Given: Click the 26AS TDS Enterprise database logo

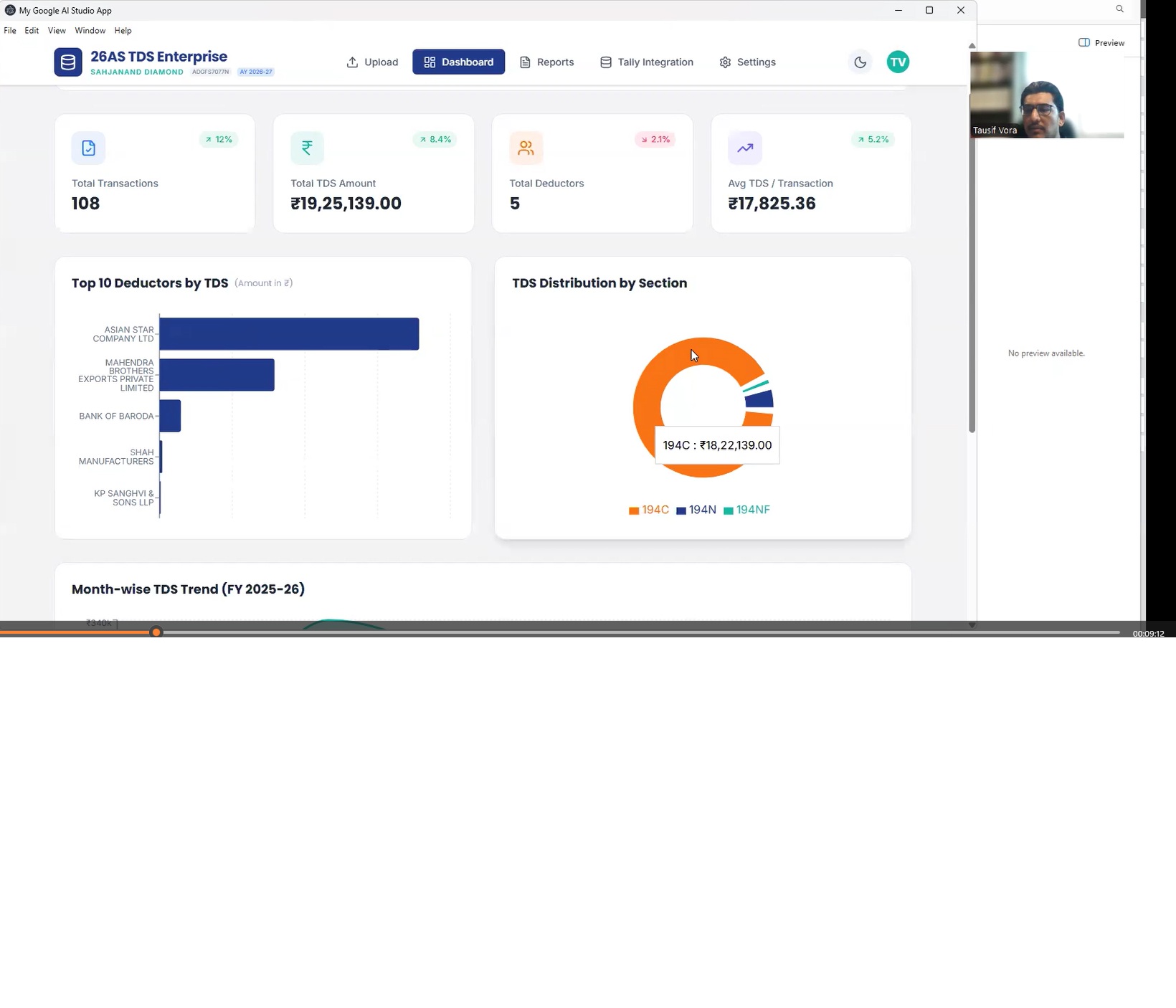Looking at the screenshot, I should [68, 62].
